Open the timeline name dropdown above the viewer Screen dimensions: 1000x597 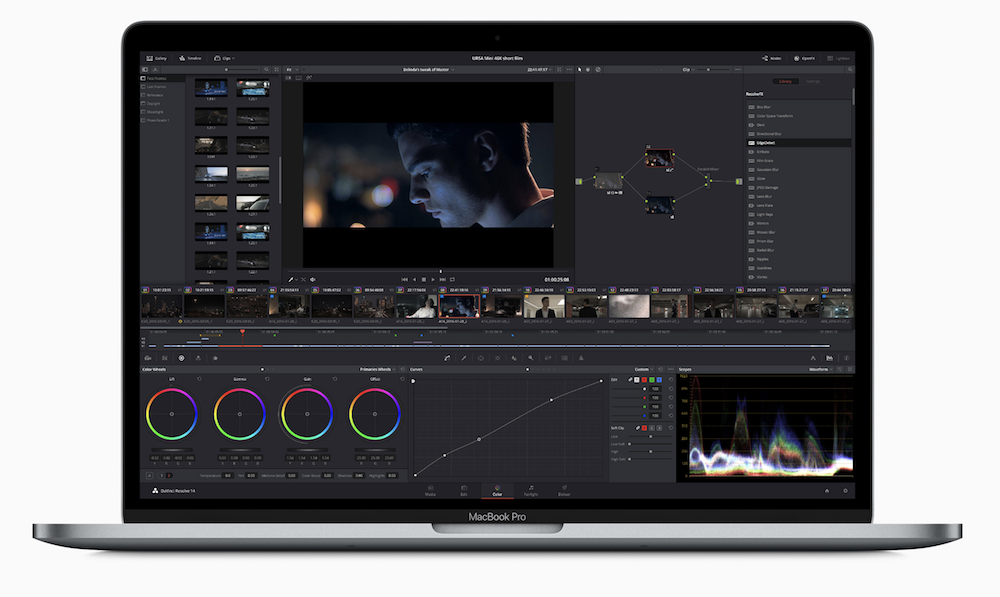pos(428,70)
